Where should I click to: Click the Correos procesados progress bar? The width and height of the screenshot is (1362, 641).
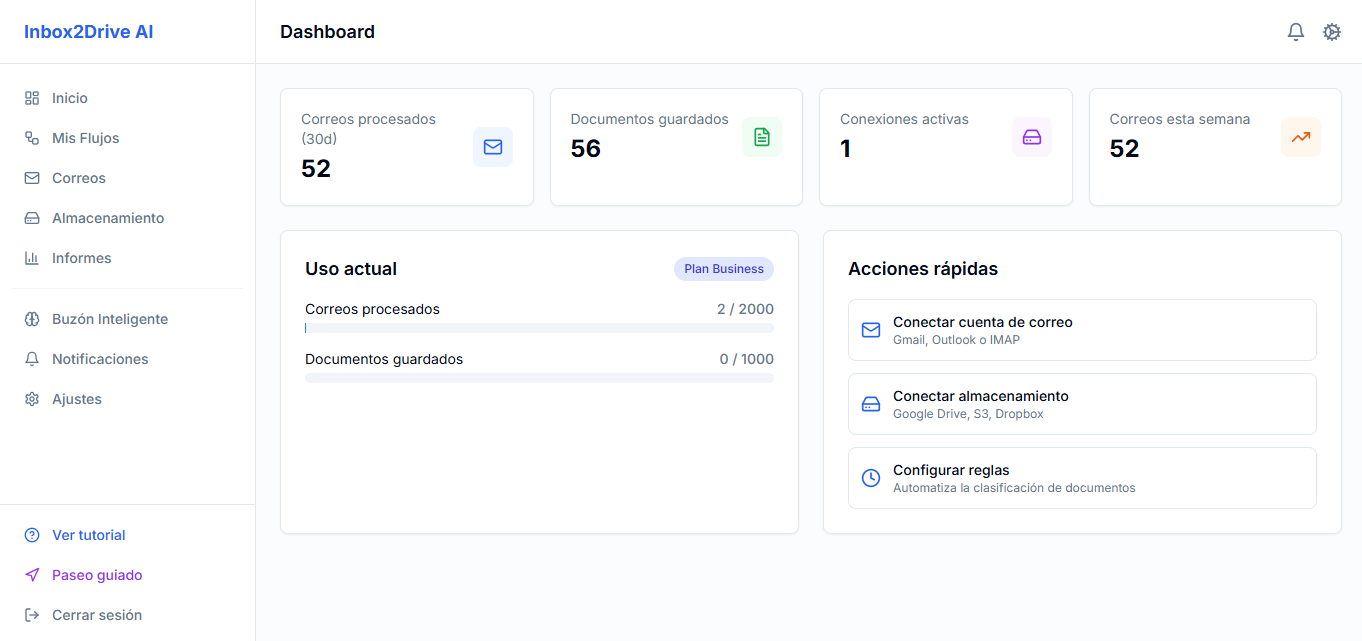pos(538,327)
